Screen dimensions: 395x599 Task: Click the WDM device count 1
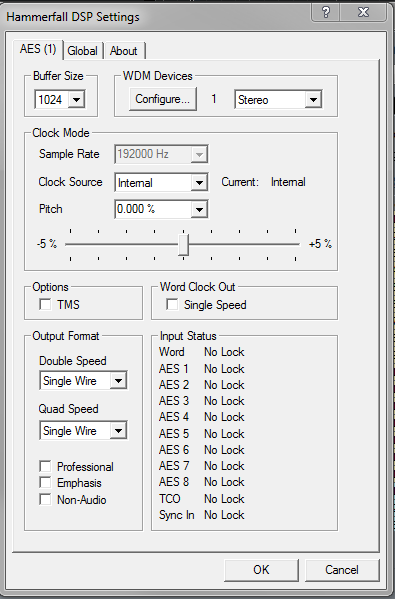click(x=214, y=99)
